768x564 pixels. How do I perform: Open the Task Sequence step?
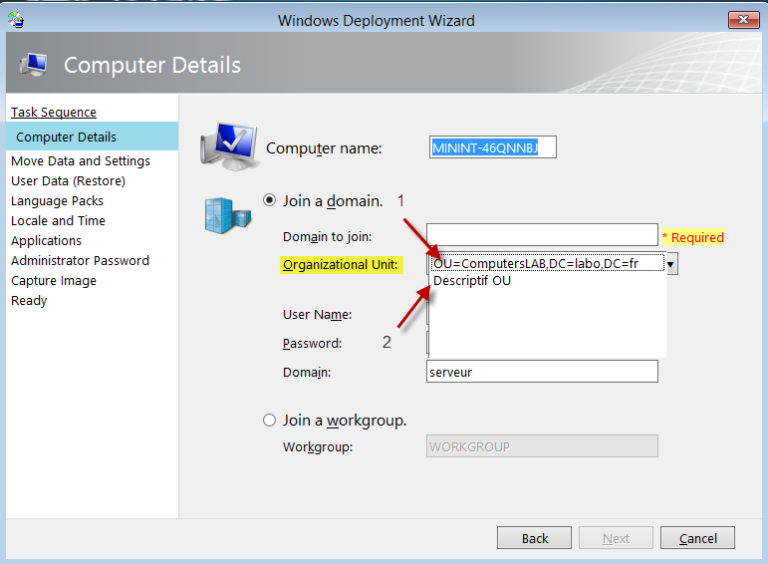tap(54, 112)
